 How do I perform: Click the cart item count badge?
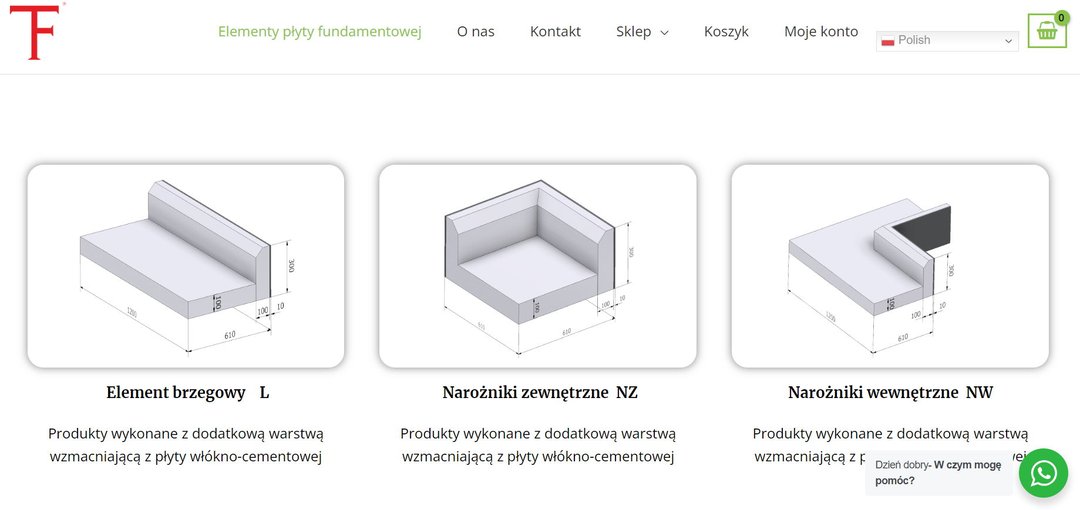1061,17
